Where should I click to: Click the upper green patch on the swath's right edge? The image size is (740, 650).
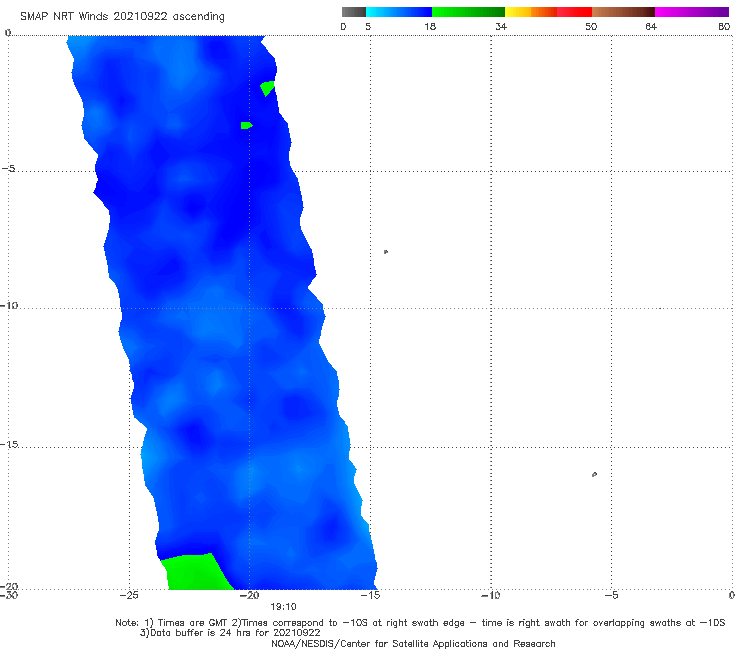point(268,88)
